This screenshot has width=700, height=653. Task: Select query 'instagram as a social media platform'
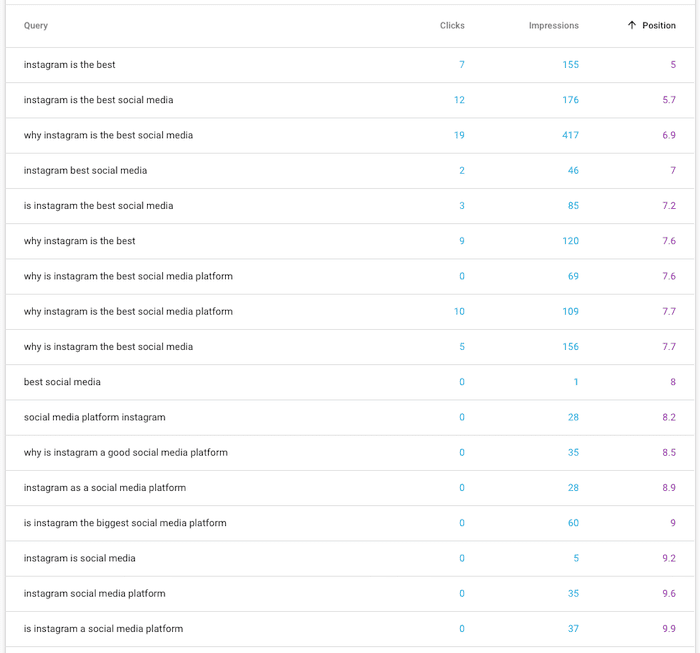click(x=104, y=488)
